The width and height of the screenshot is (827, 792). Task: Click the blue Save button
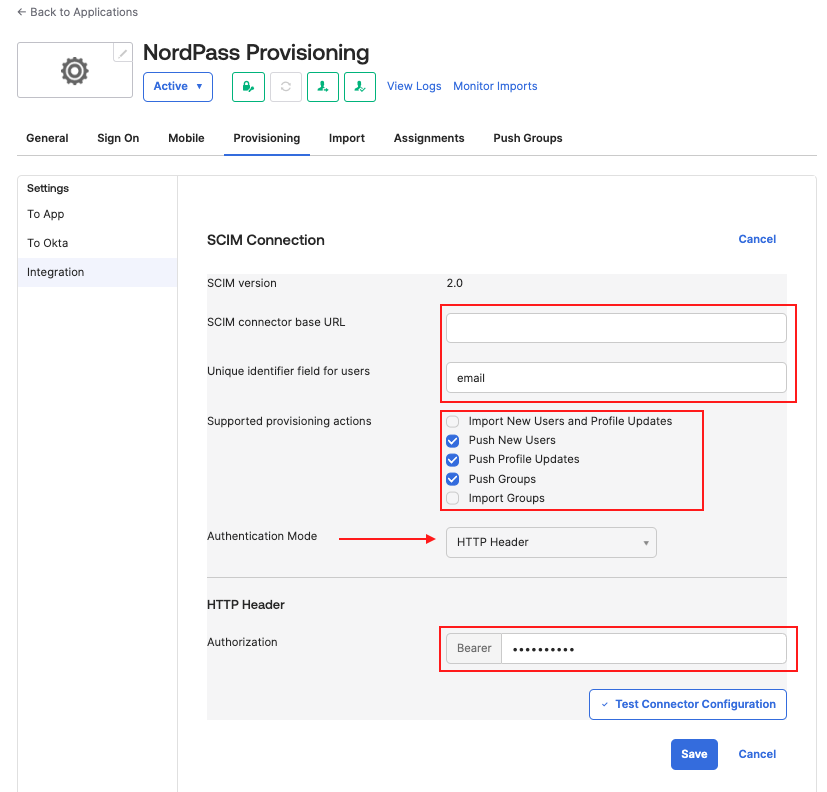pyautogui.click(x=694, y=754)
